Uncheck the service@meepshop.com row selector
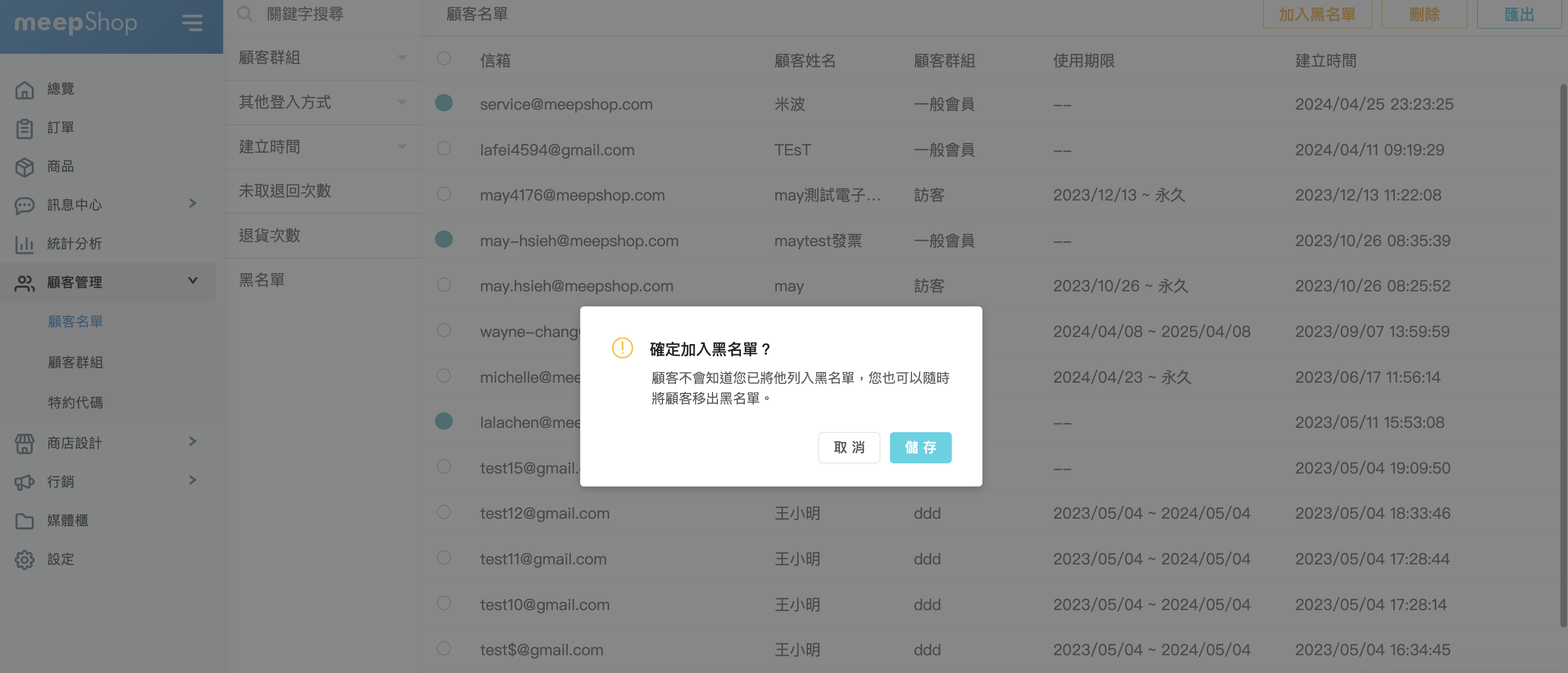The image size is (1568, 673). click(x=444, y=103)
